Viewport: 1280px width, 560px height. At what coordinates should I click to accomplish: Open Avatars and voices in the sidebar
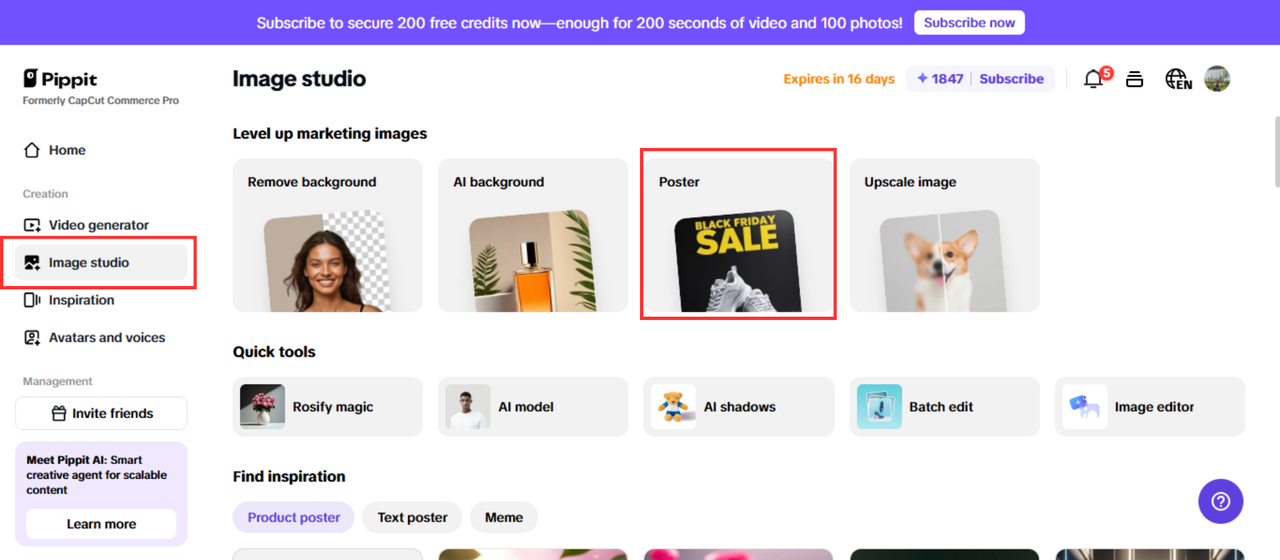pos(106,337)
